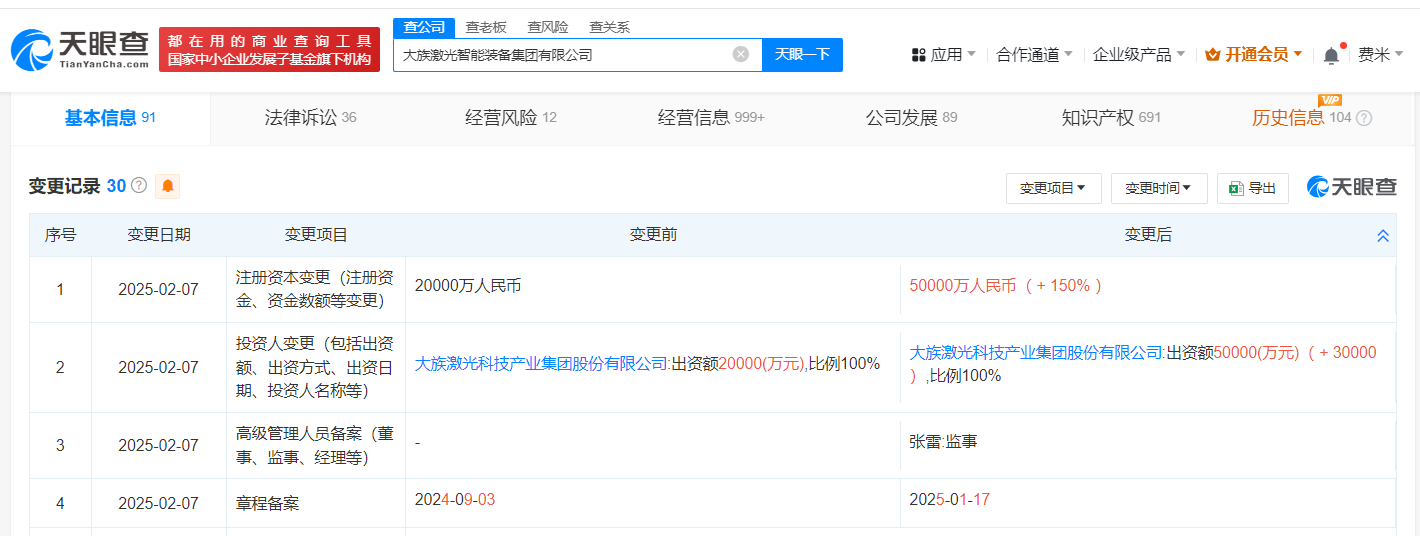
Task: Click the 2025-02-07 date in row 3
Action: click(158, 445)
